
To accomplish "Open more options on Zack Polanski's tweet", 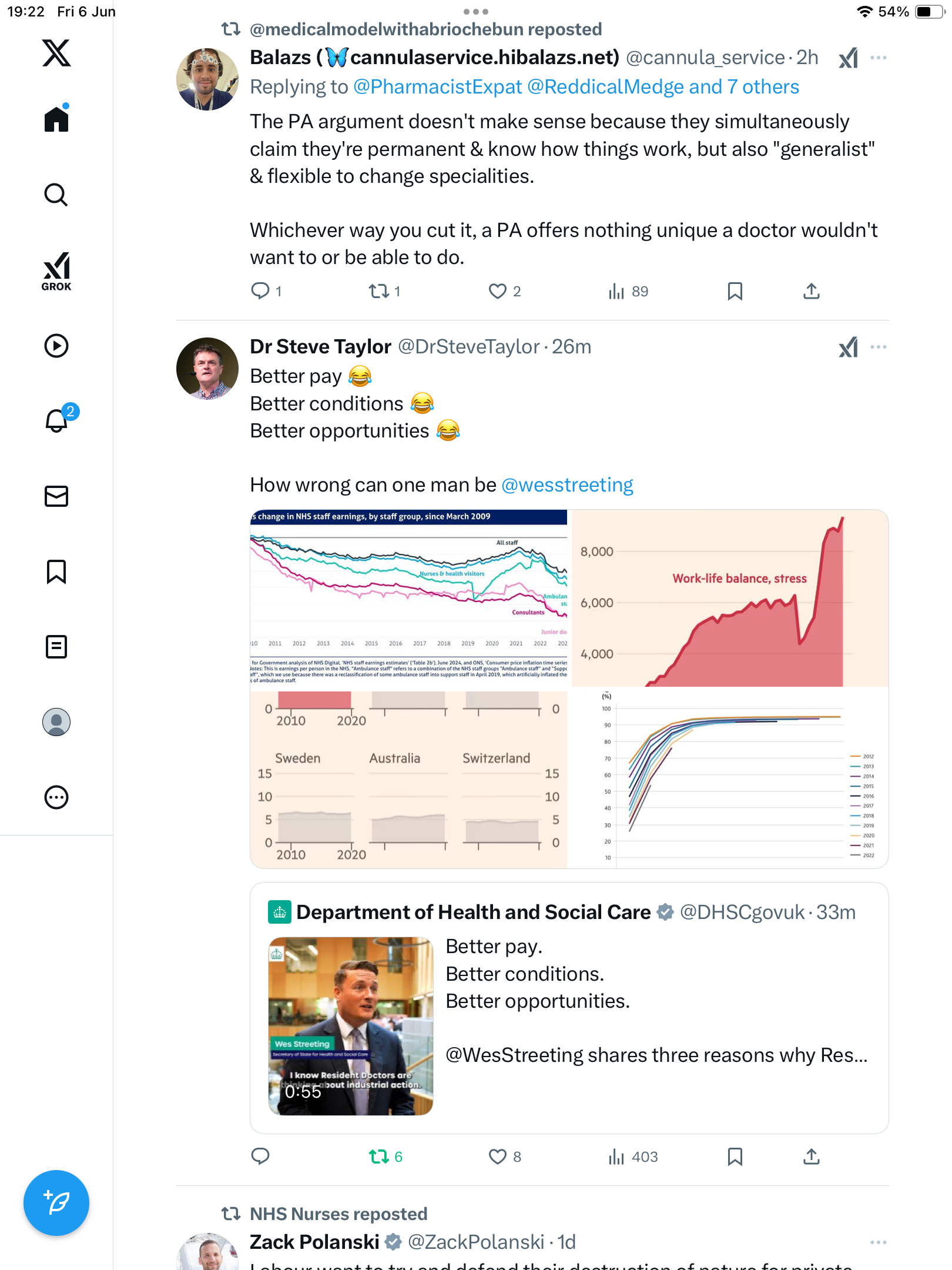I will point(879,1242).
